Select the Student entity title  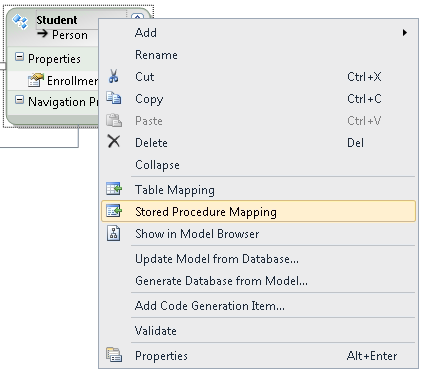tap(57, 20)
